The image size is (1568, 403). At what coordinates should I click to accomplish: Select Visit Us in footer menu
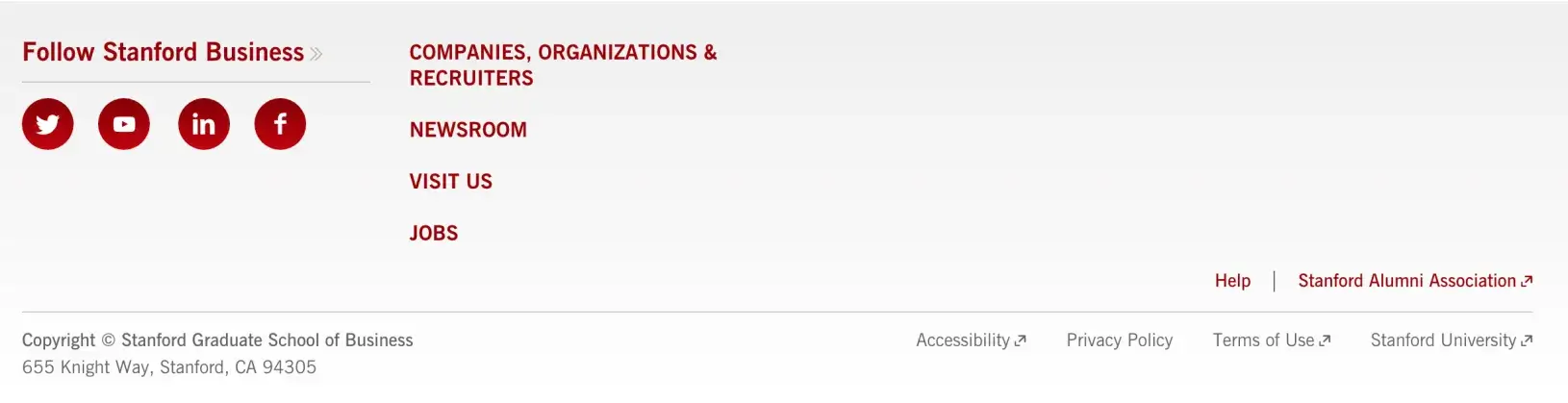(450, 182)
